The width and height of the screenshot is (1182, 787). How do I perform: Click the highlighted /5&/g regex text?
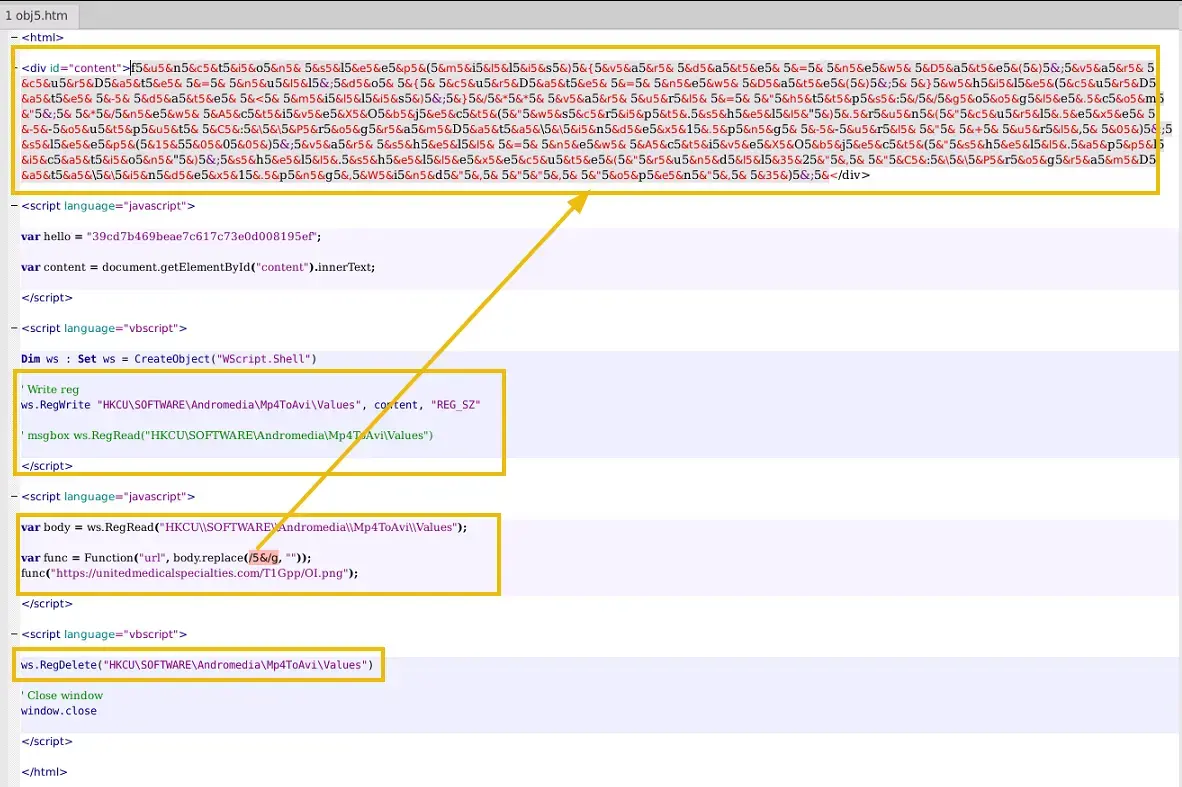(264, 558)
